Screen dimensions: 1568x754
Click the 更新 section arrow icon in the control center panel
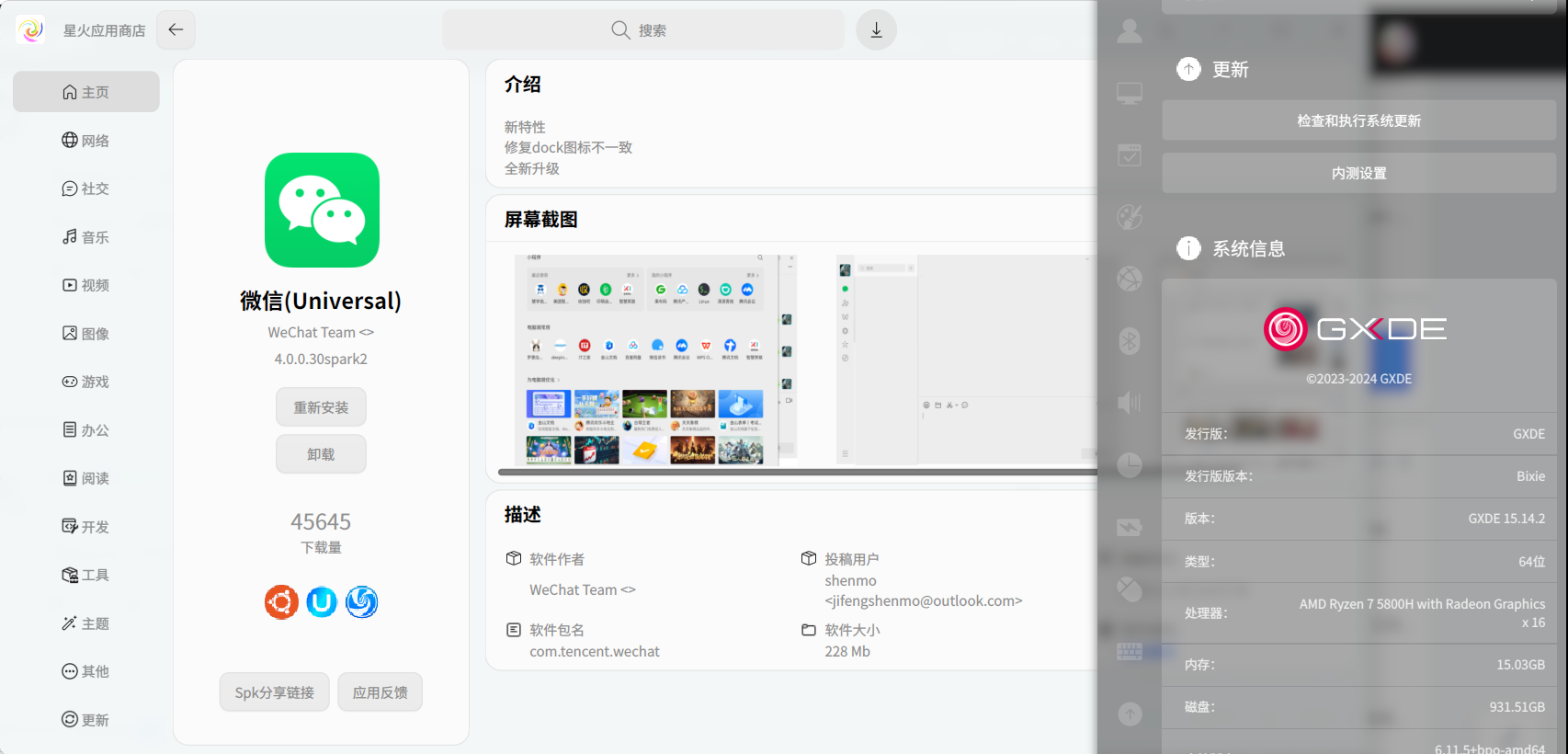pos(1188,69)
